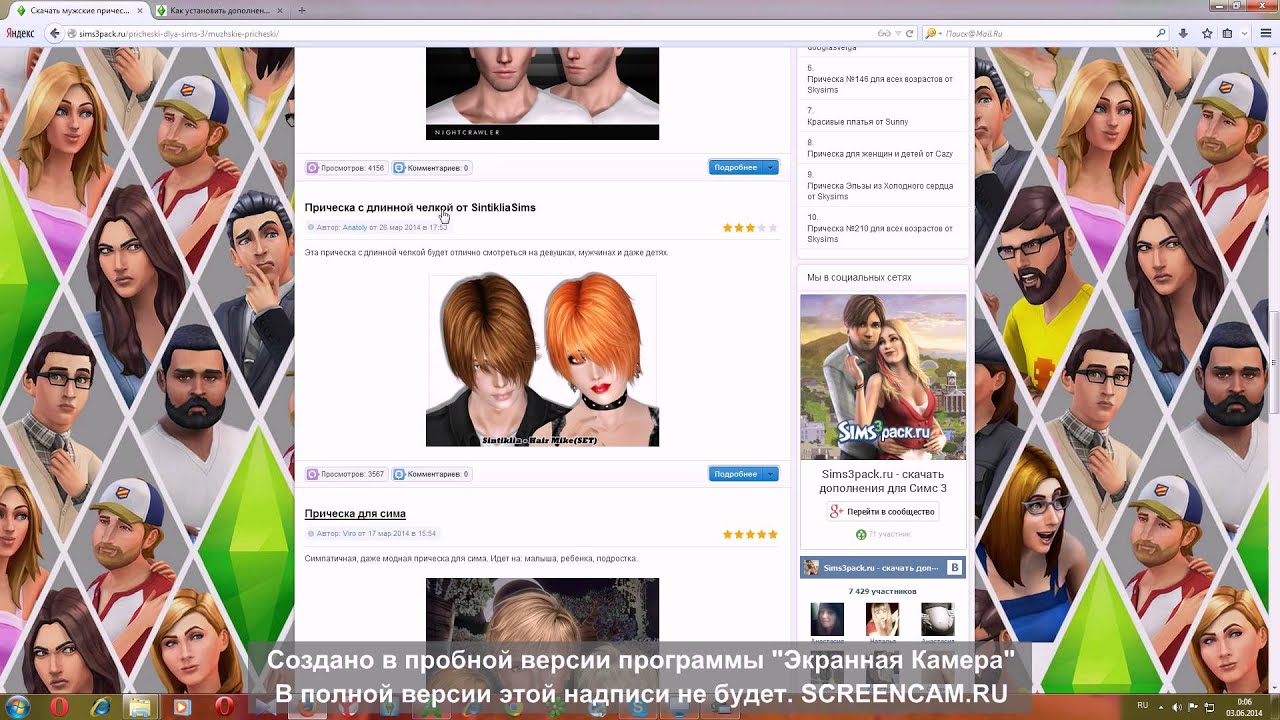Open a new browser tab with plus button
1280x720 pixels.
[x=302, y=10]
